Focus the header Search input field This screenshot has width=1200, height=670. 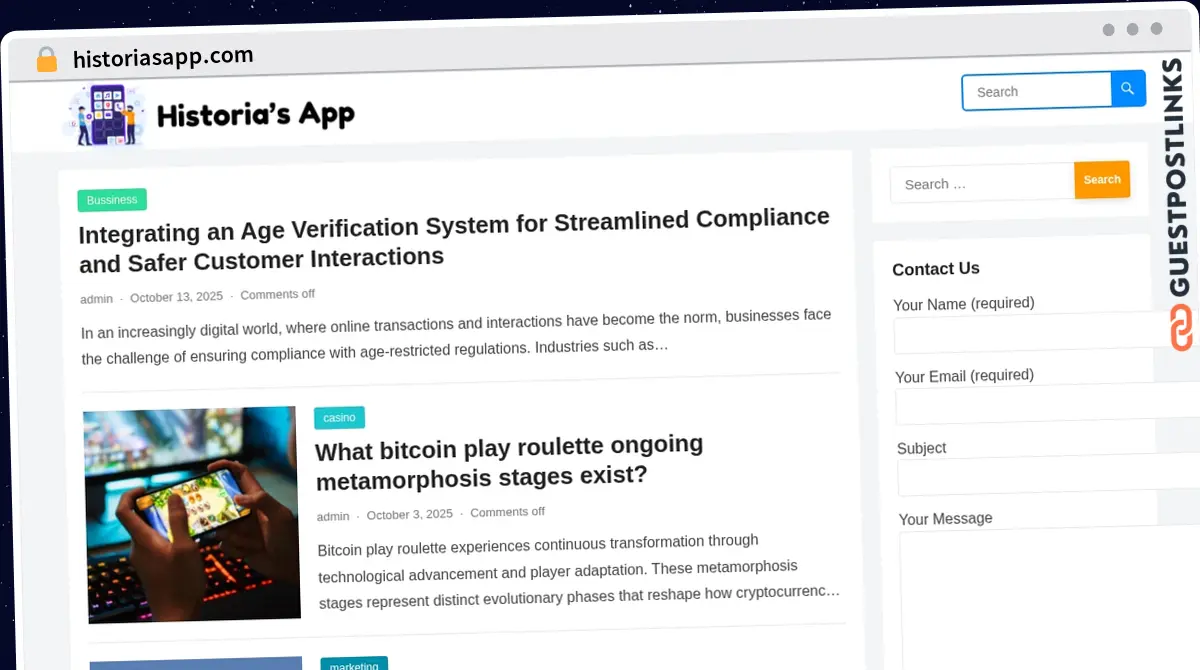pos(1037,91)
